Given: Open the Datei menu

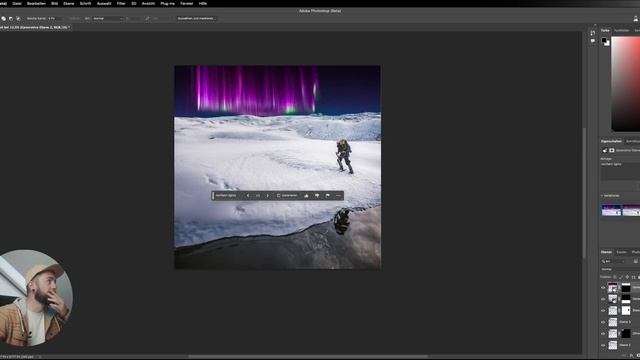Looking at the screenshot, I should [x=17, y=3].
